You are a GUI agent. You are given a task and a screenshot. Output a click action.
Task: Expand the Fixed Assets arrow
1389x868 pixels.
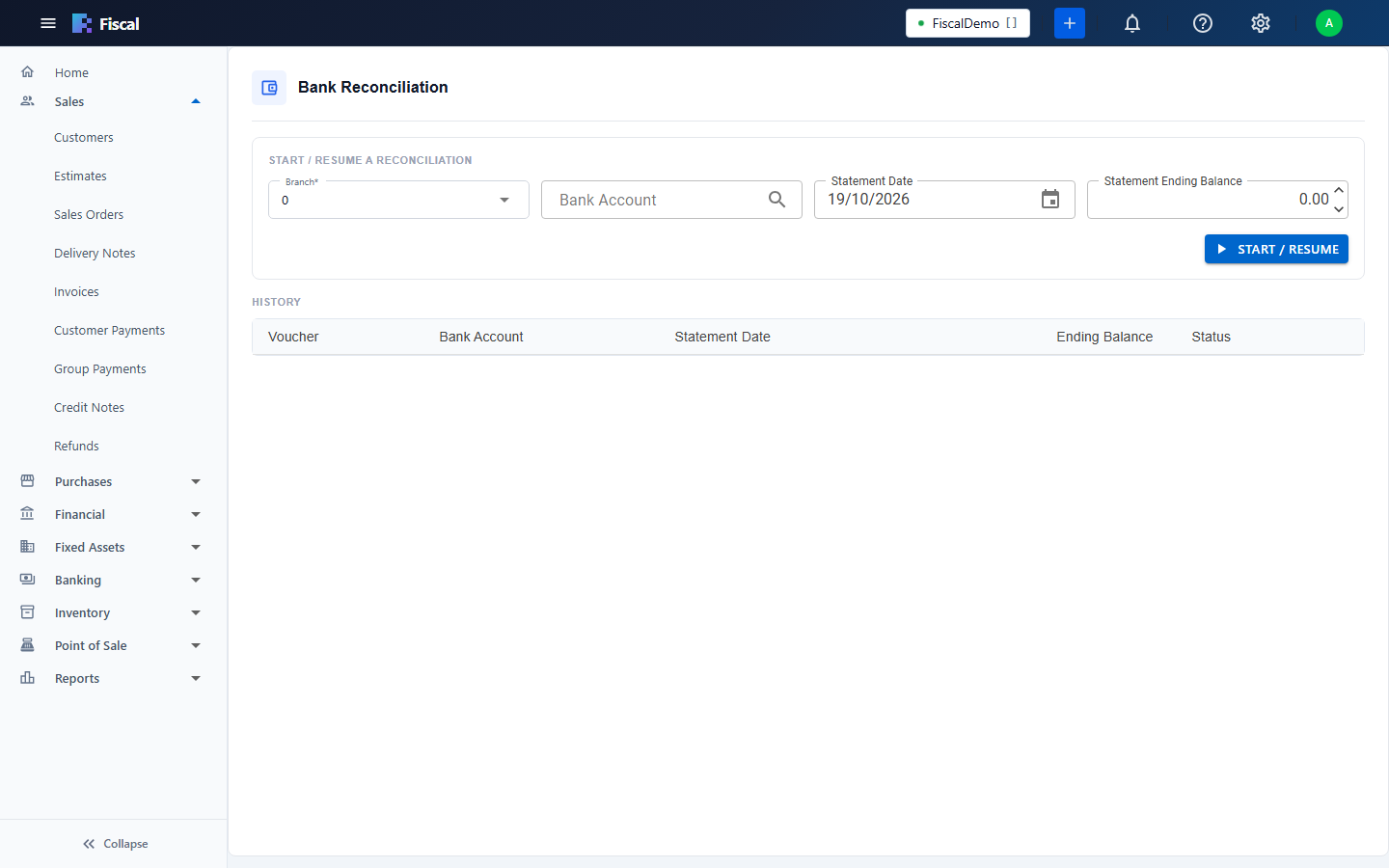point(196,547)
